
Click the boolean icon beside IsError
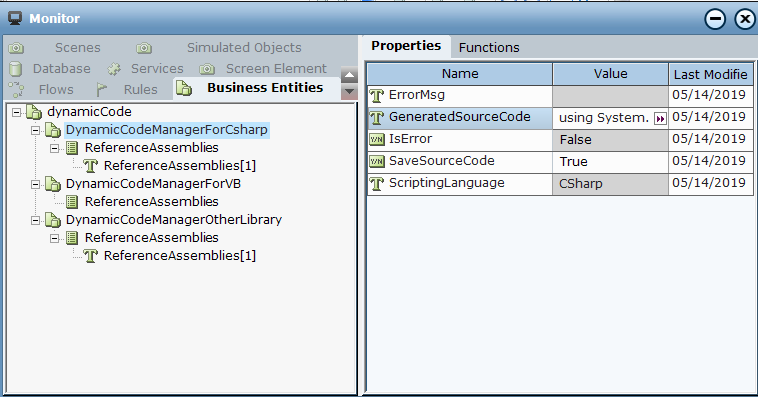point(377,140)
